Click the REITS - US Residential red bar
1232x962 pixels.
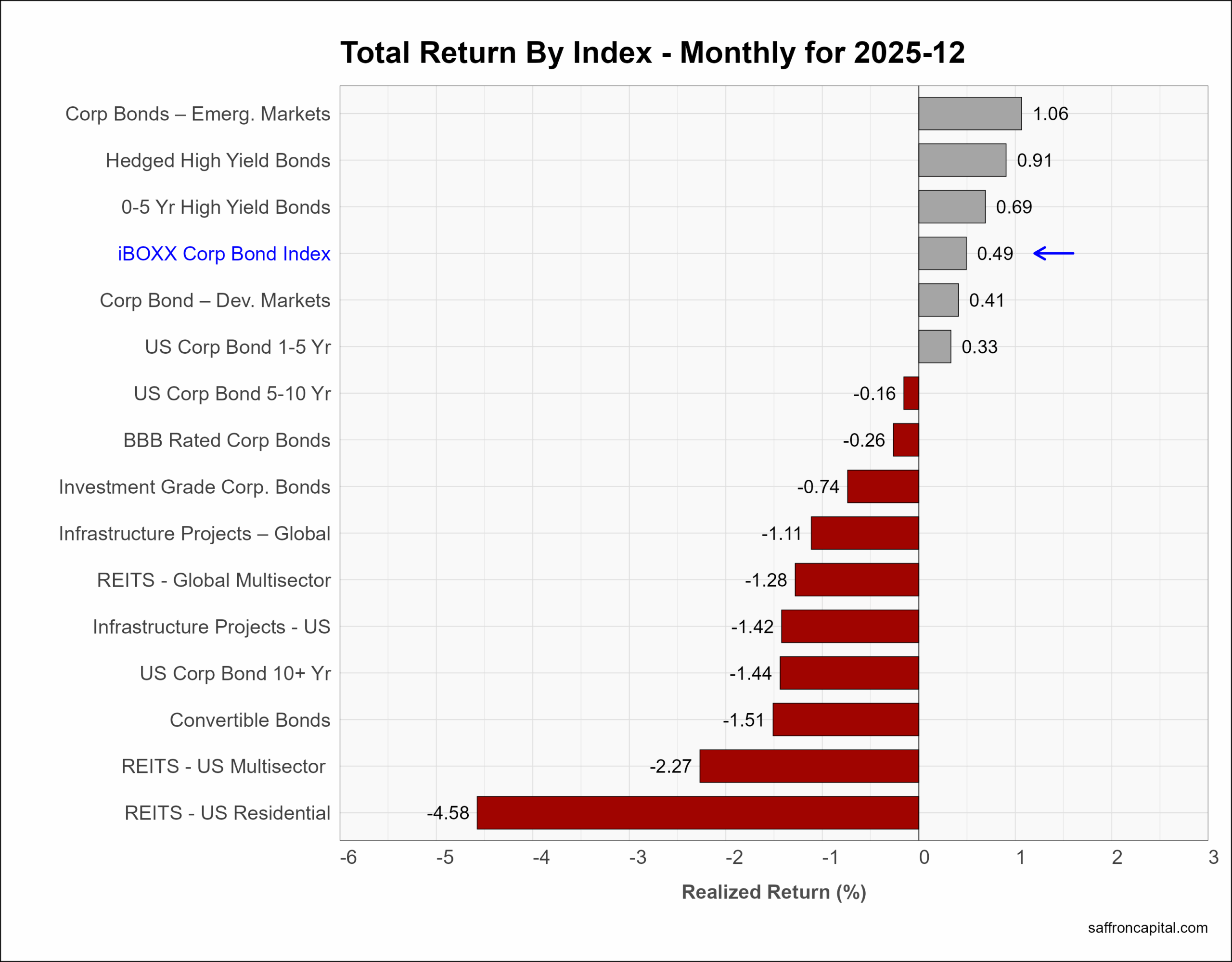[x=697, y=812]
